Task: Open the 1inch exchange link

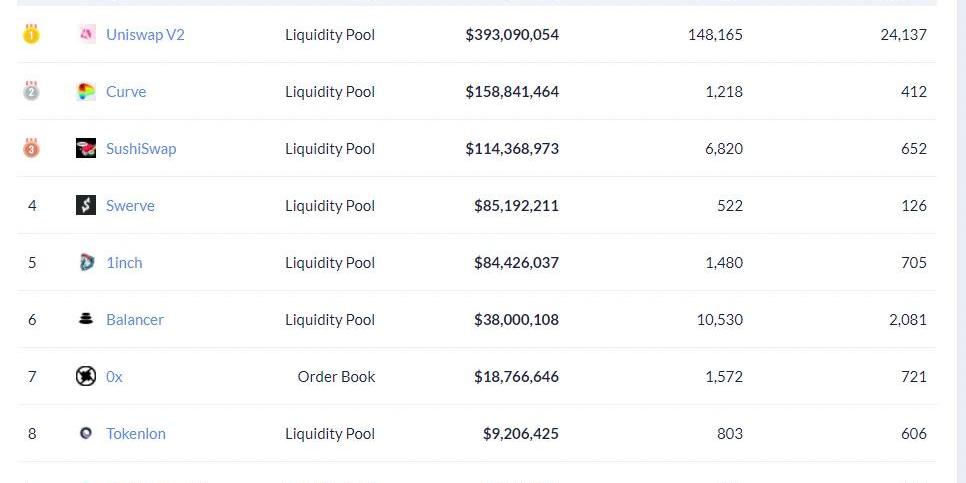Action: tap(124, 263)
